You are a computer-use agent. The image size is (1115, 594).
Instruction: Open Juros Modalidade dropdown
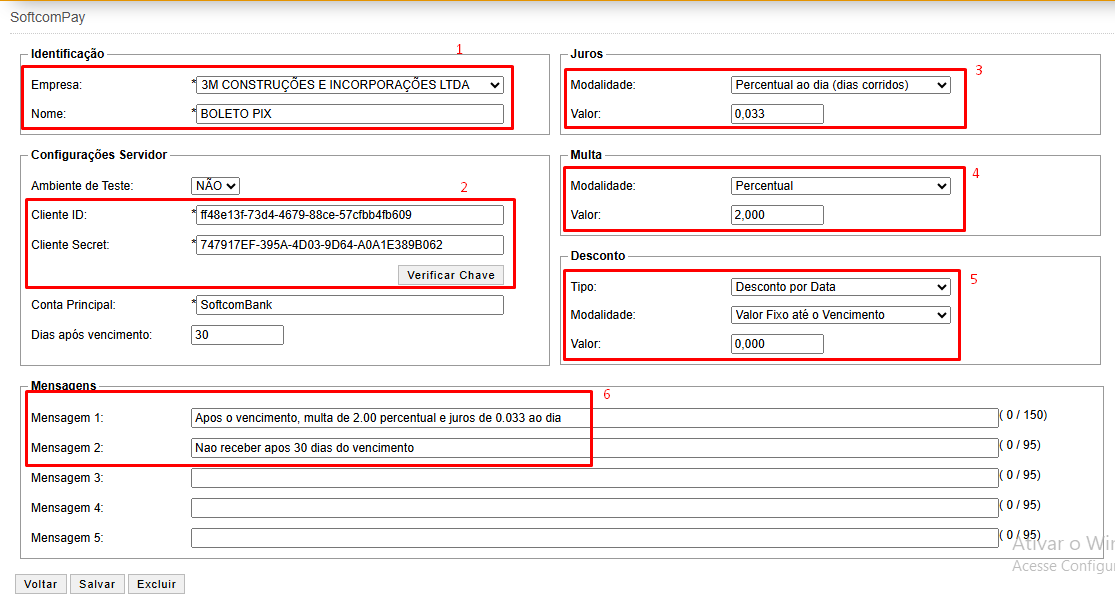840,85
